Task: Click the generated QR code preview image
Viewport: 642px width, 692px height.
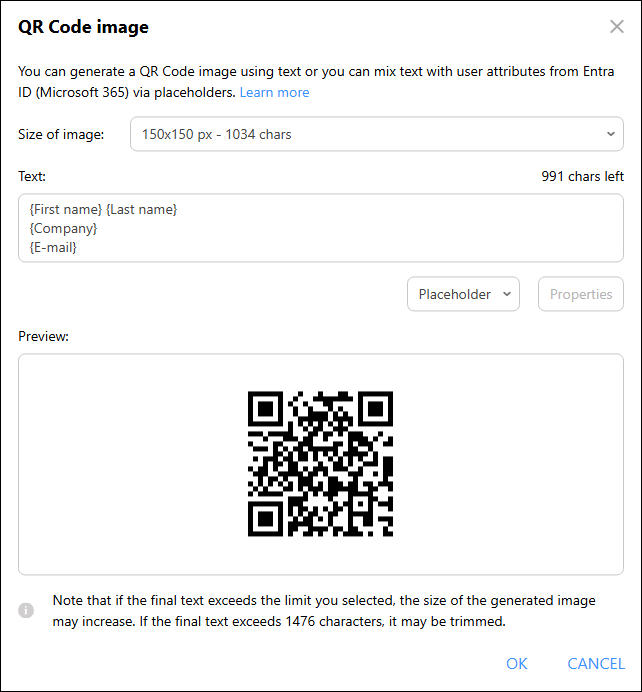Action: coord(320,464)
